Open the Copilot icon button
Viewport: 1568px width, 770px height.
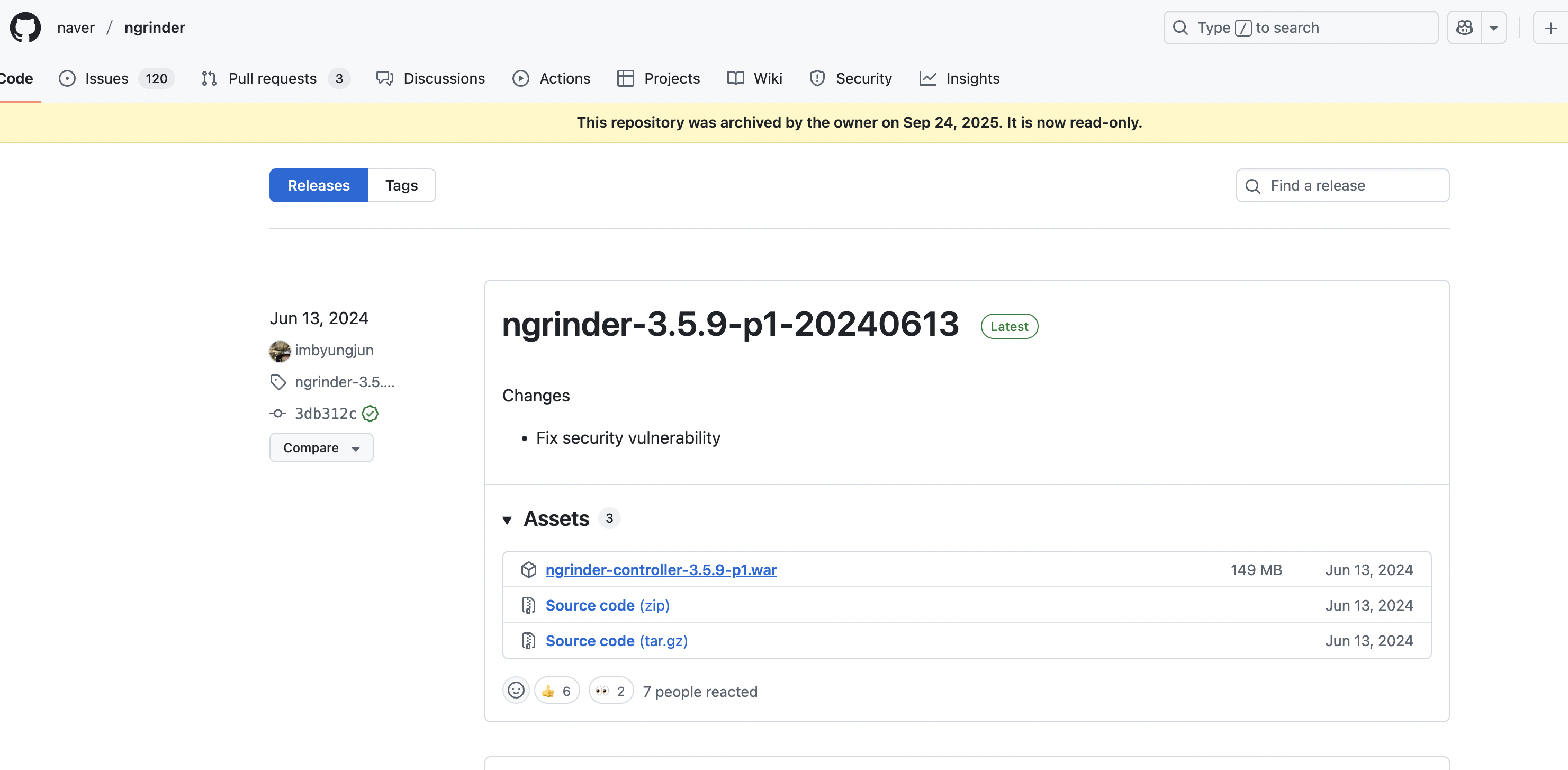pyautogui.click(x=1464, y=28)
